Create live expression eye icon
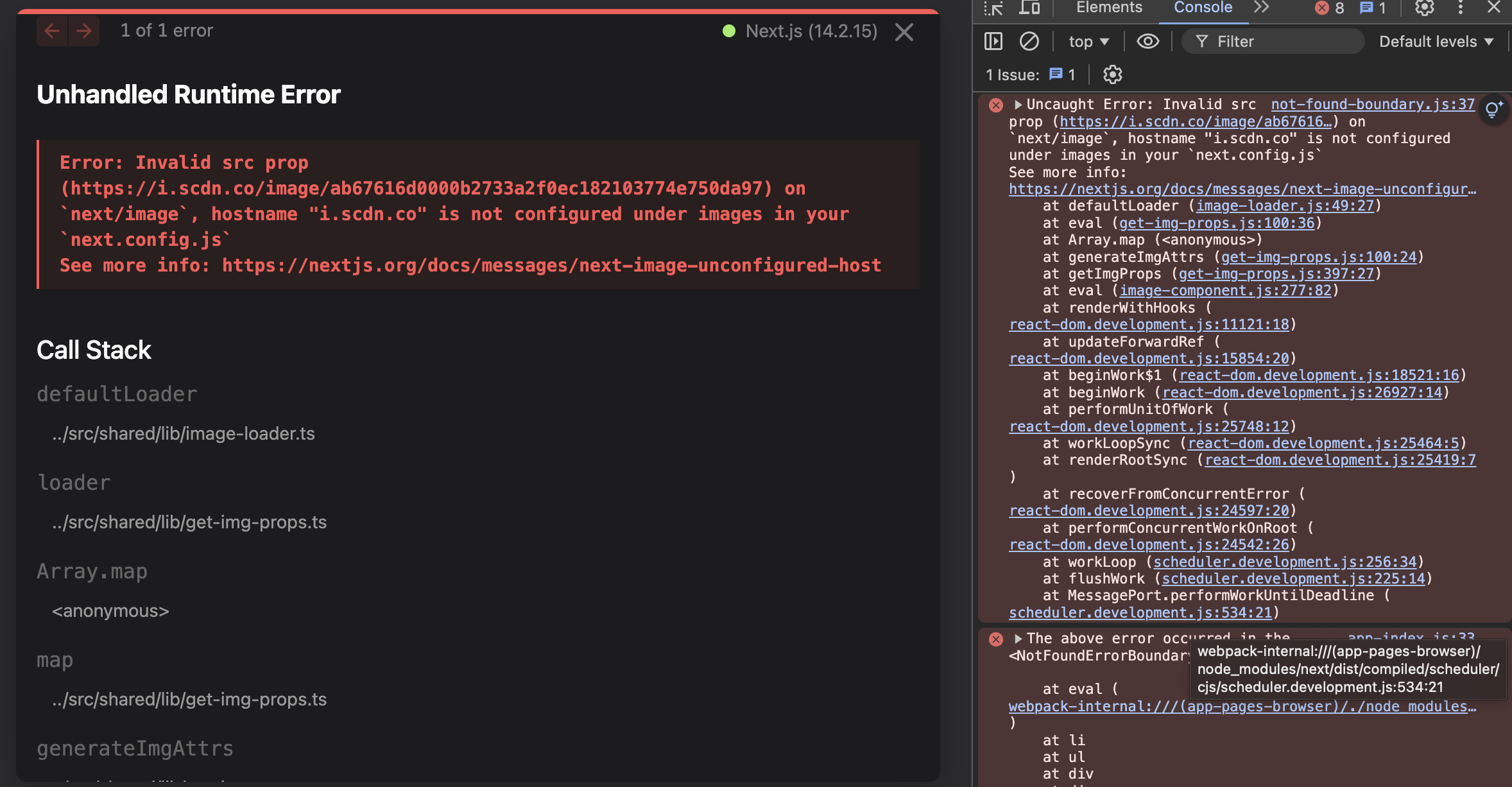1512x787 pixels. 1147,42
